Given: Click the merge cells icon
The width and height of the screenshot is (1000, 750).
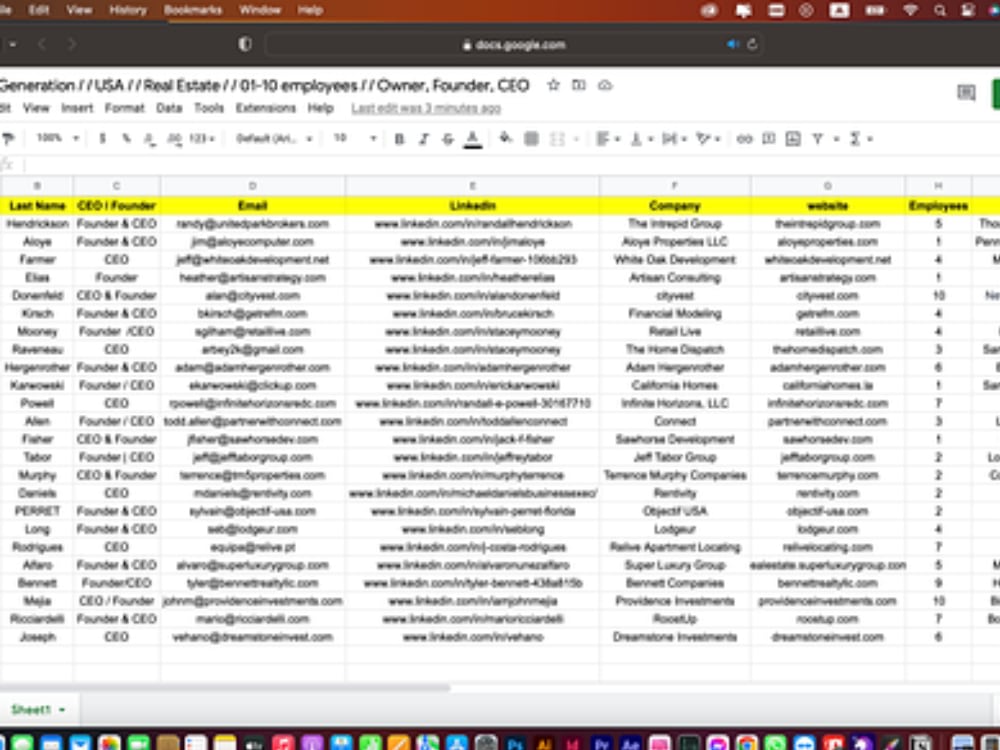Looking at the screenshot, I should coord(557,138).
